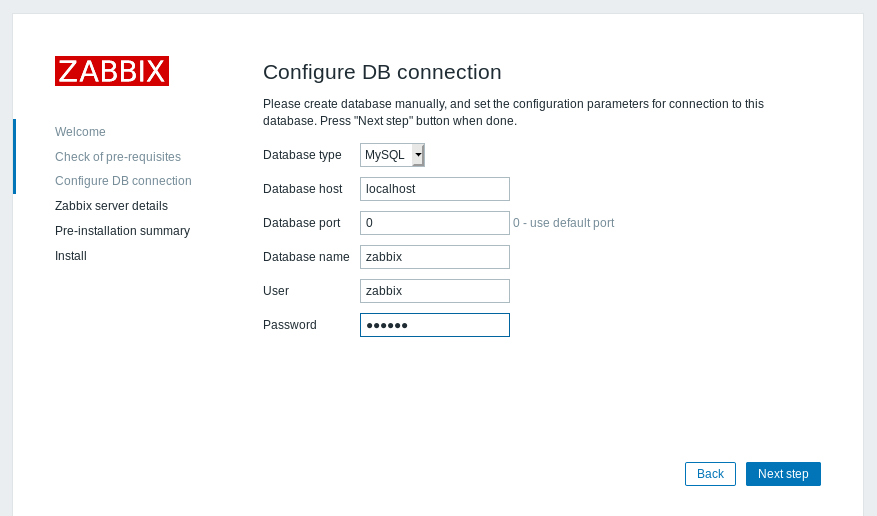Jump to Pre-installation summary step

tap(122, 231)
